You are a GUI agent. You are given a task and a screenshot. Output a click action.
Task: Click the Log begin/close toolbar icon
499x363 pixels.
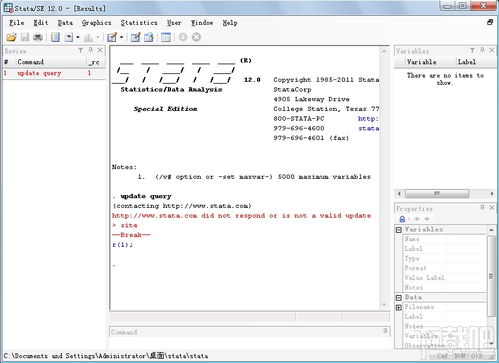[55, 37]
